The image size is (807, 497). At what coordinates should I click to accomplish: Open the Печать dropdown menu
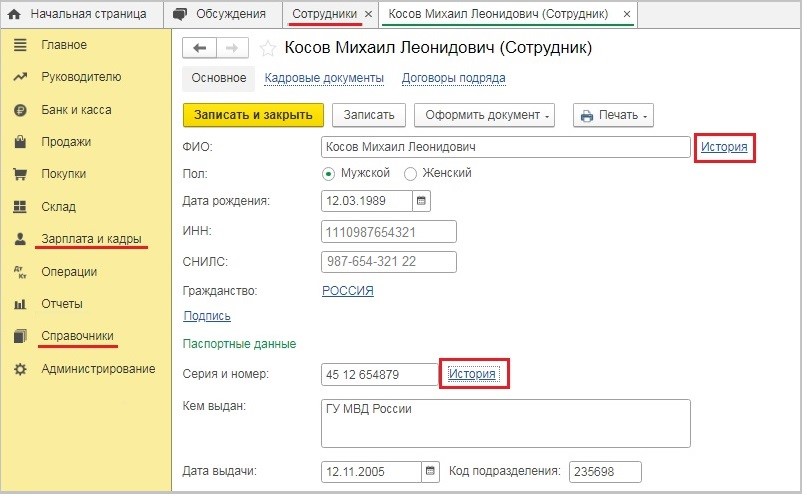[613, 115]
